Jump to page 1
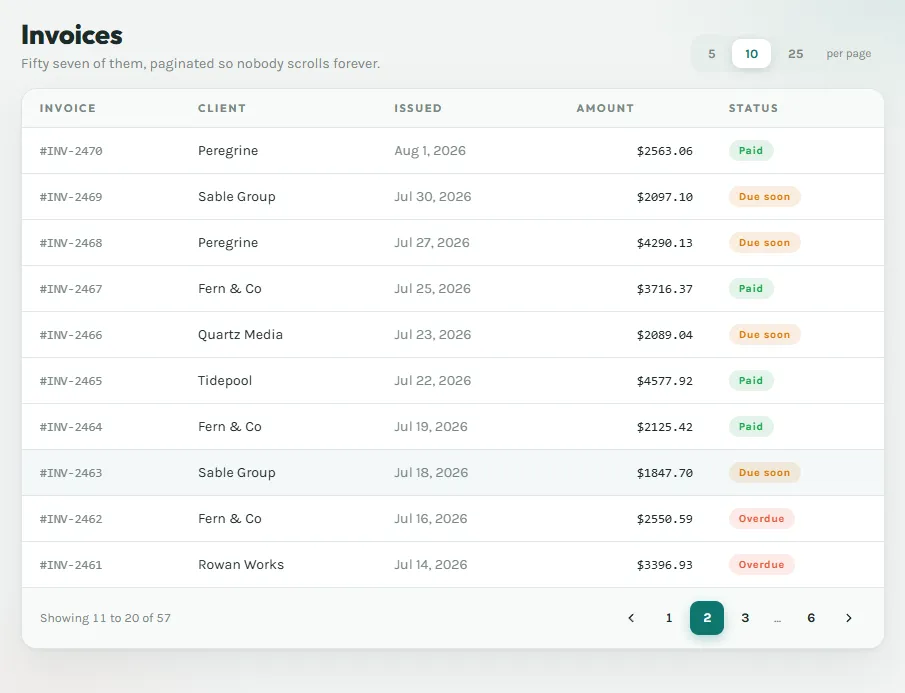 [669, 618]
